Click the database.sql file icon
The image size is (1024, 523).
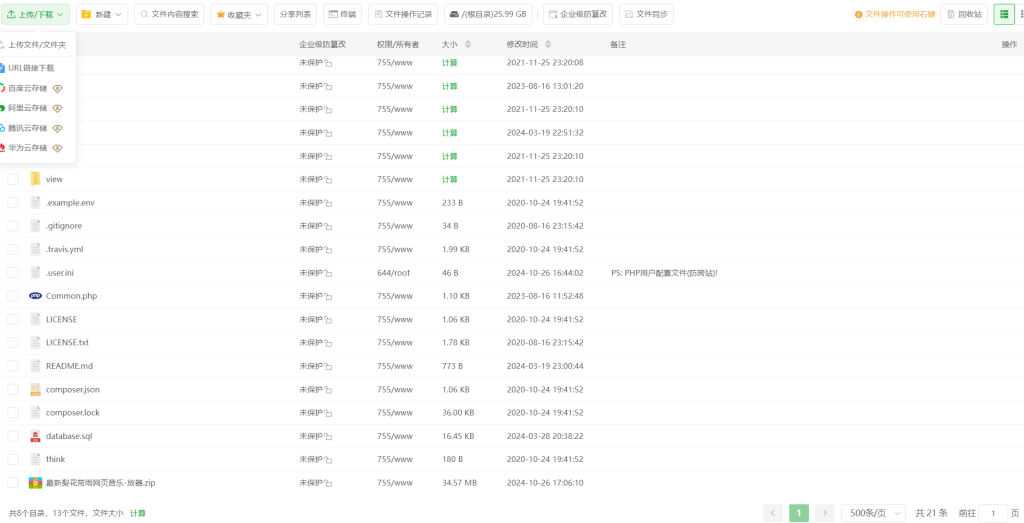pyautogui.click(x=36, y=436)
